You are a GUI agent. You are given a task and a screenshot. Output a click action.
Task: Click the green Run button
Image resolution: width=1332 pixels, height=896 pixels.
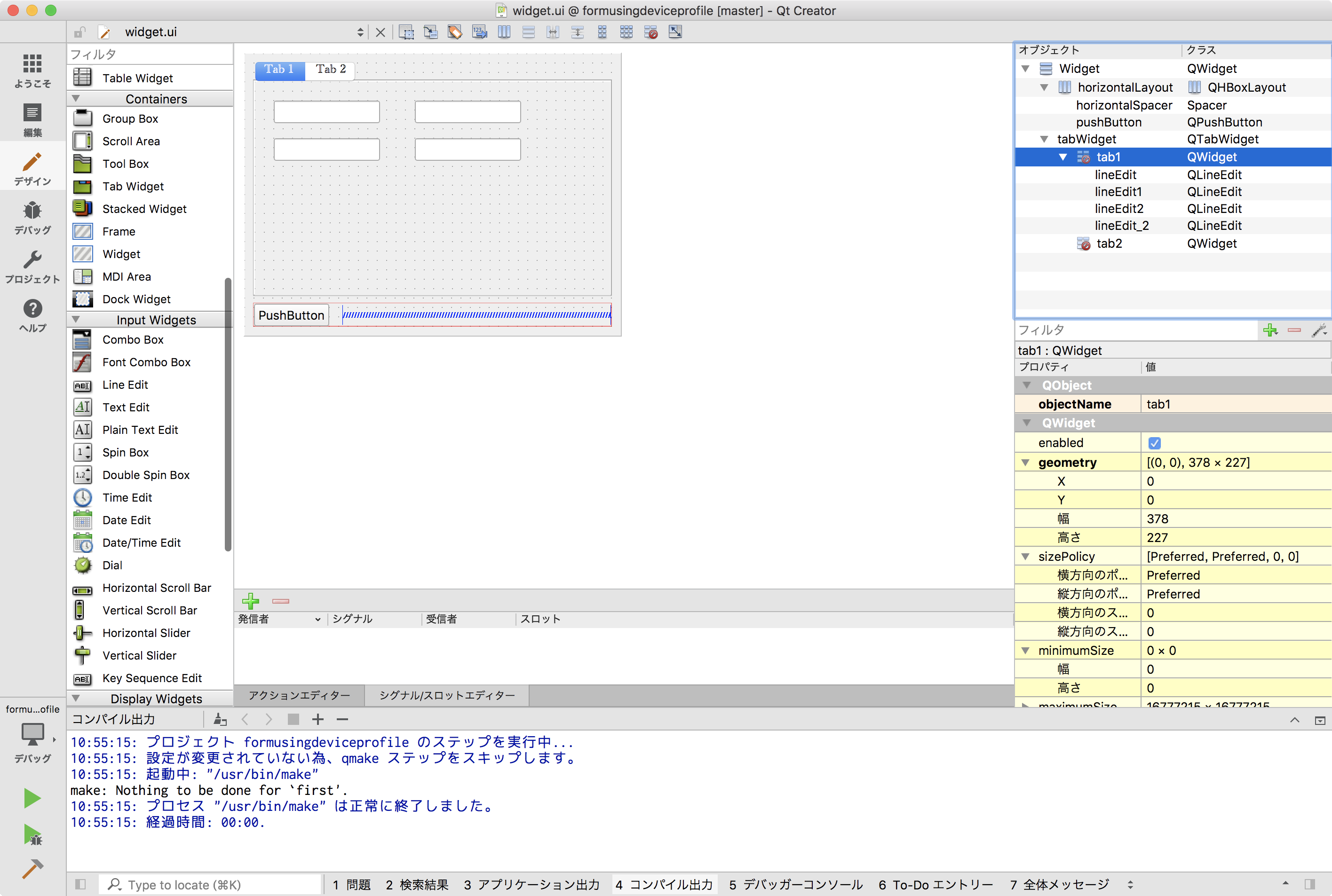(32, 798)
